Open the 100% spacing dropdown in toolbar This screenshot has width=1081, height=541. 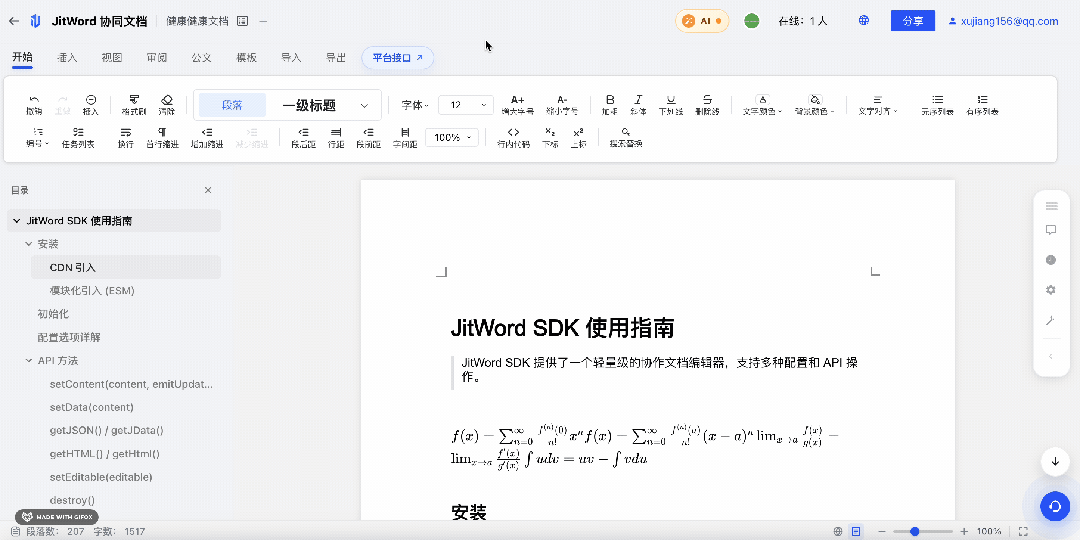pos(452,137)
